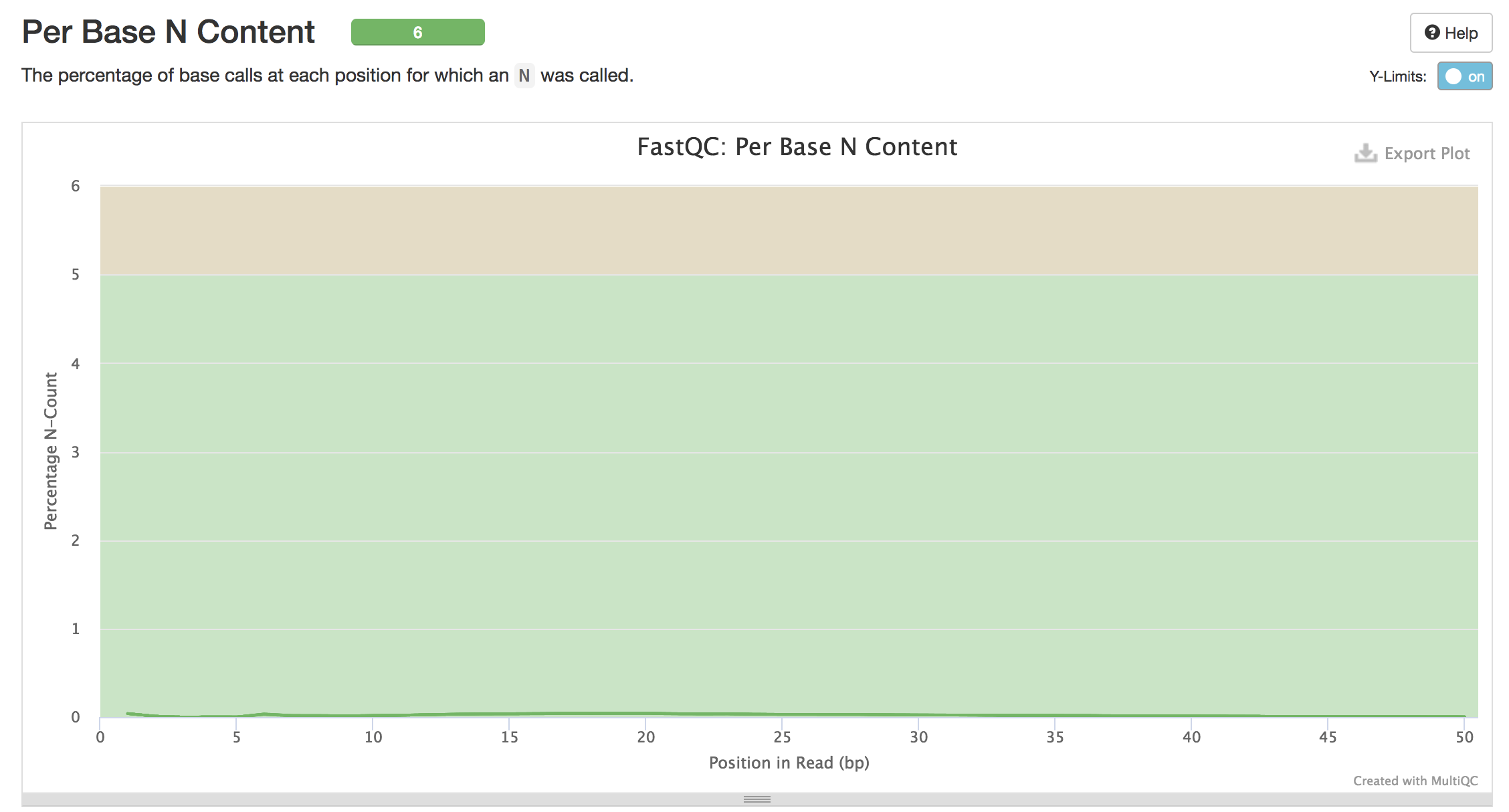Toggle the Y-Limits switch off
Image resolution: width=1509 pixels, height=812 pixels.
(1464, 76)
